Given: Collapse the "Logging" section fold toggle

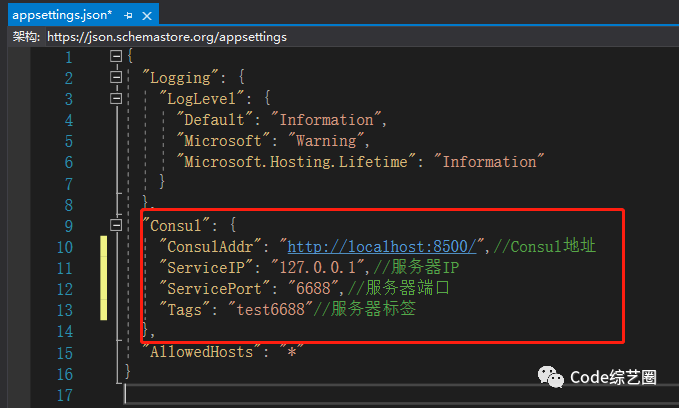Looking at the screenshot, I should tap(117, 78).
